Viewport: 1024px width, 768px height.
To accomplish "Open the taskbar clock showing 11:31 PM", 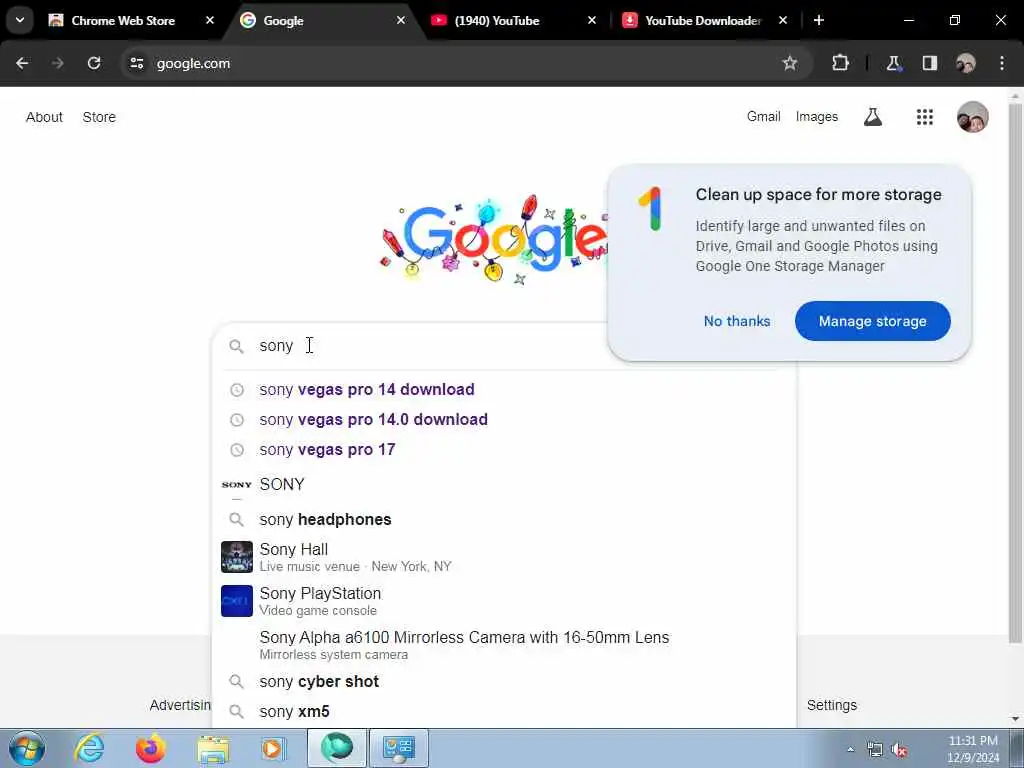I will click(973, 749).
